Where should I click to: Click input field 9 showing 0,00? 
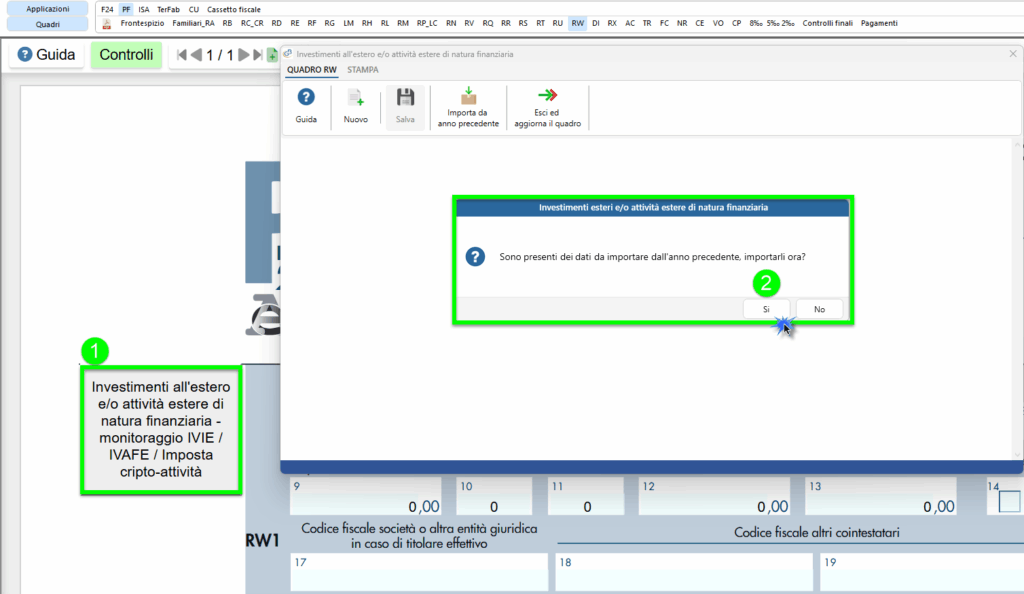[366, 497]
